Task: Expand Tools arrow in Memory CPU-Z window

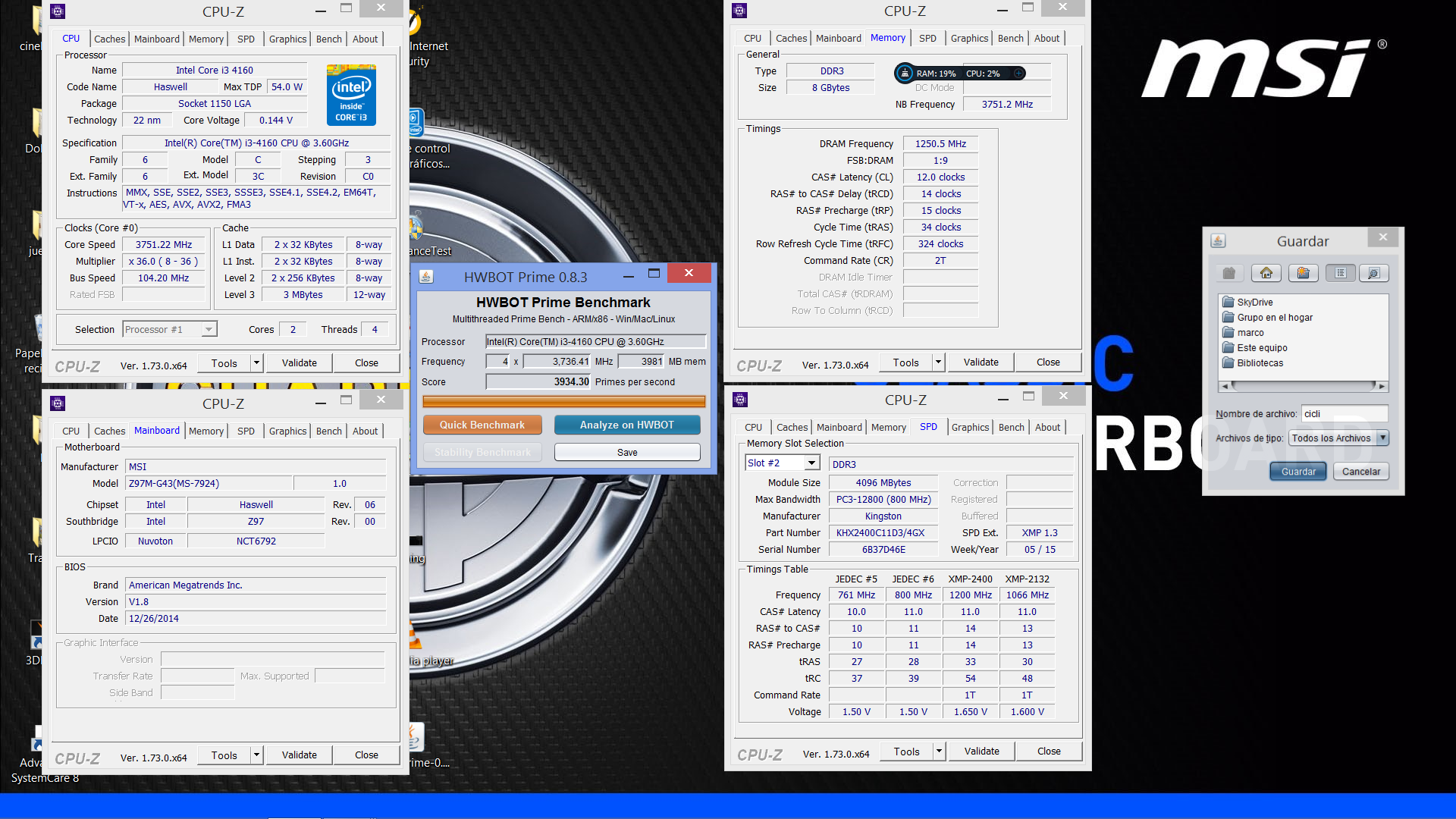Action: [938, 362]
